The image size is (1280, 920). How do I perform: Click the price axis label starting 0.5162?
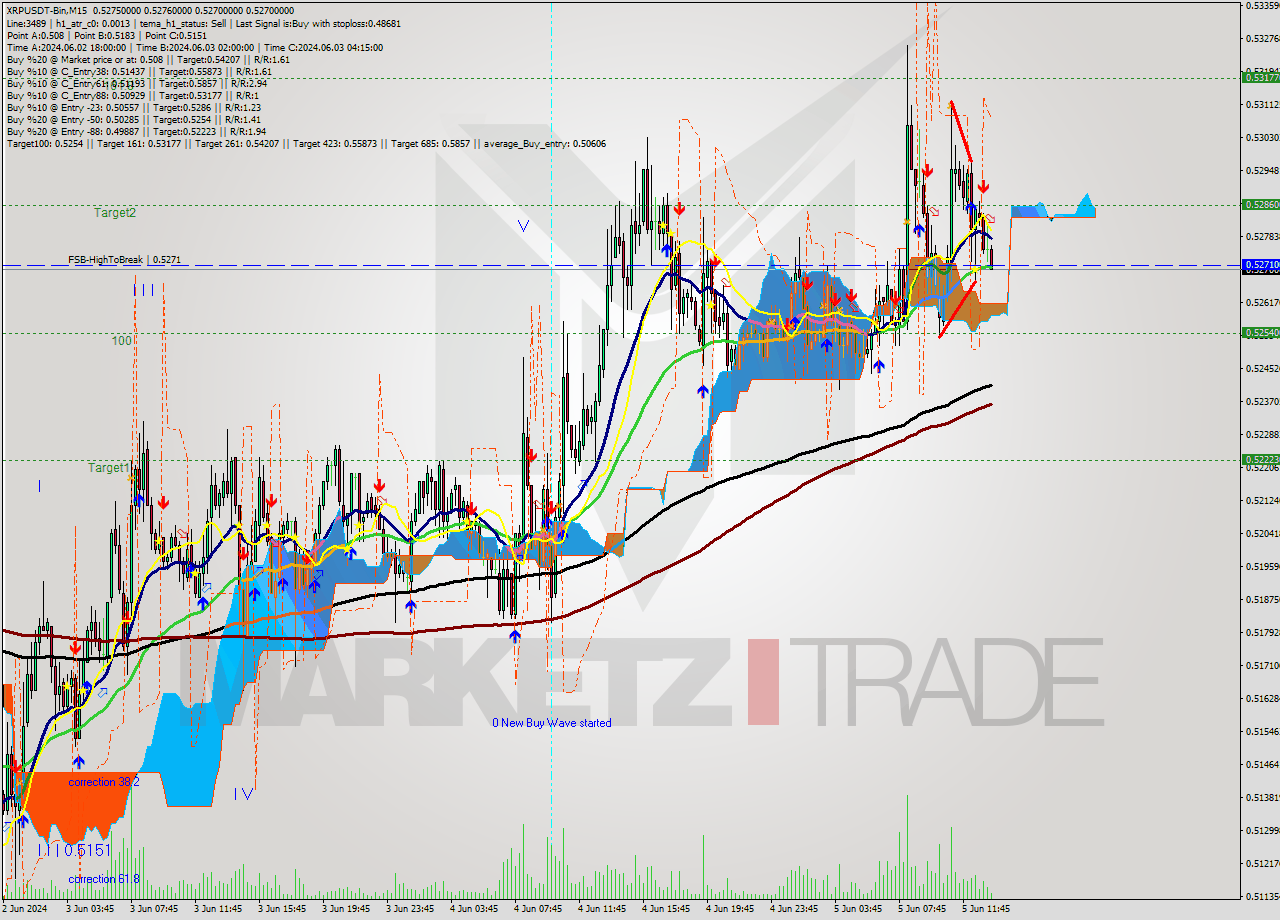1261,698
